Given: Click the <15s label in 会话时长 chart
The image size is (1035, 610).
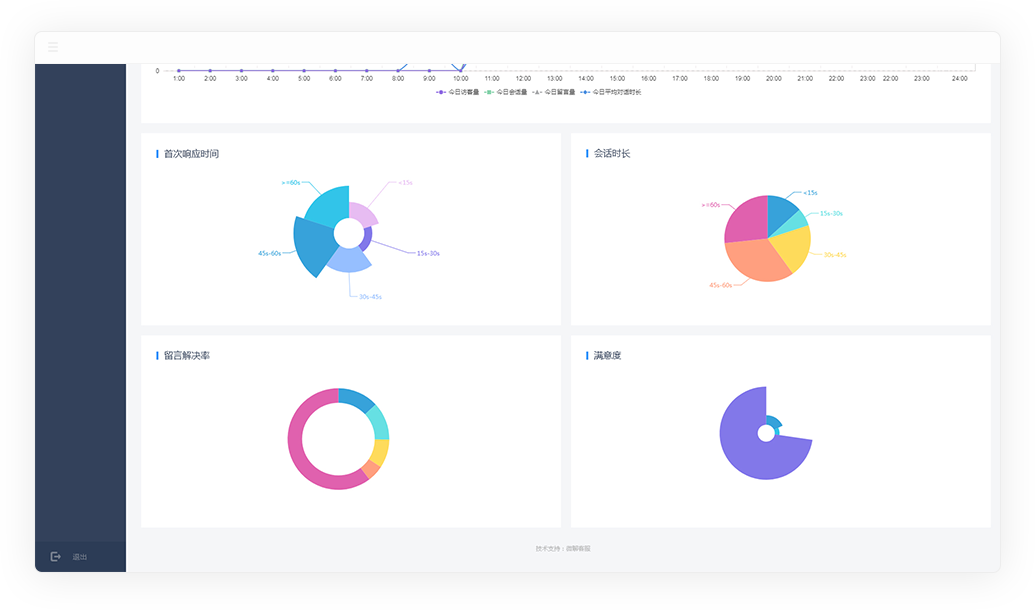Looking at the screenshot, I should pos(811,193).
